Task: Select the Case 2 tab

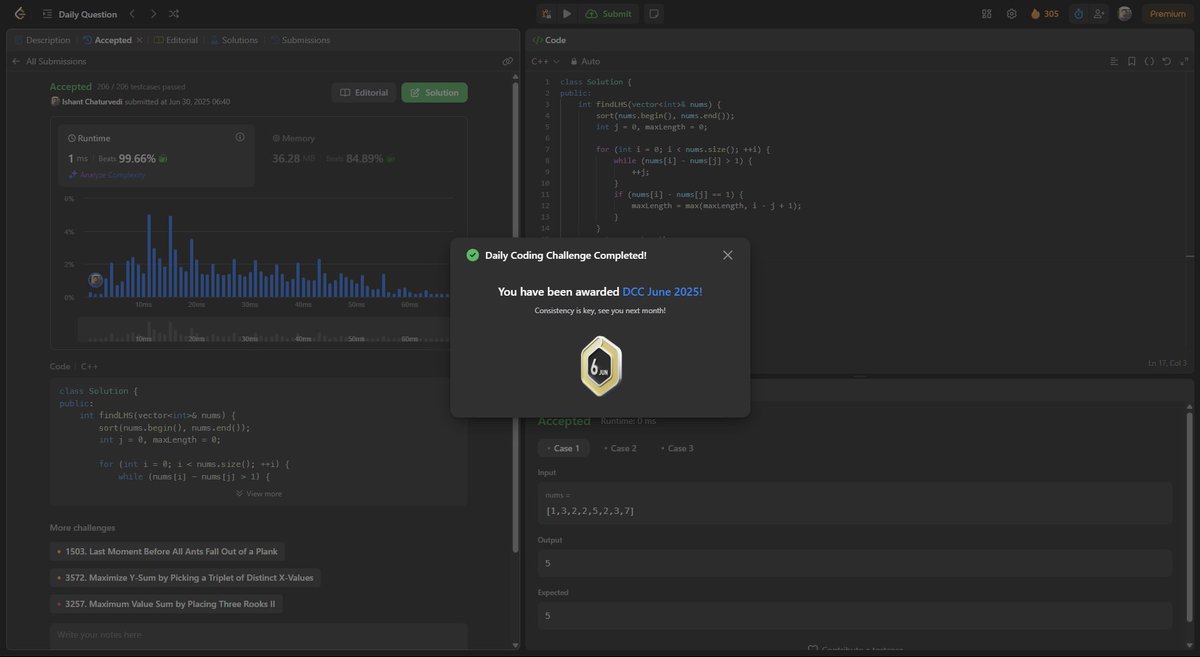Action: 620,448
